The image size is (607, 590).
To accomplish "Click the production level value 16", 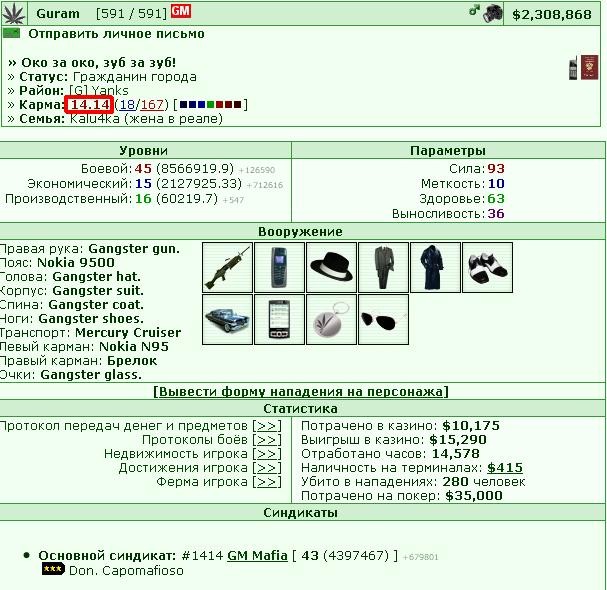I will (x=143, y=199).
